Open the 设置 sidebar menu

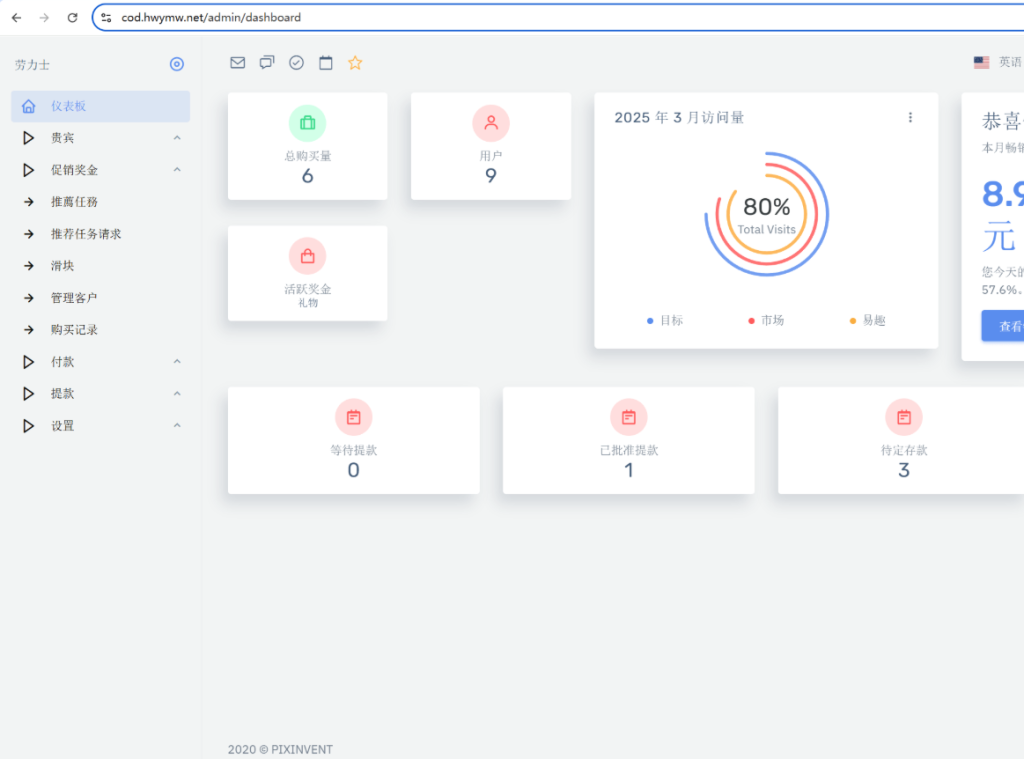(101, 426)
